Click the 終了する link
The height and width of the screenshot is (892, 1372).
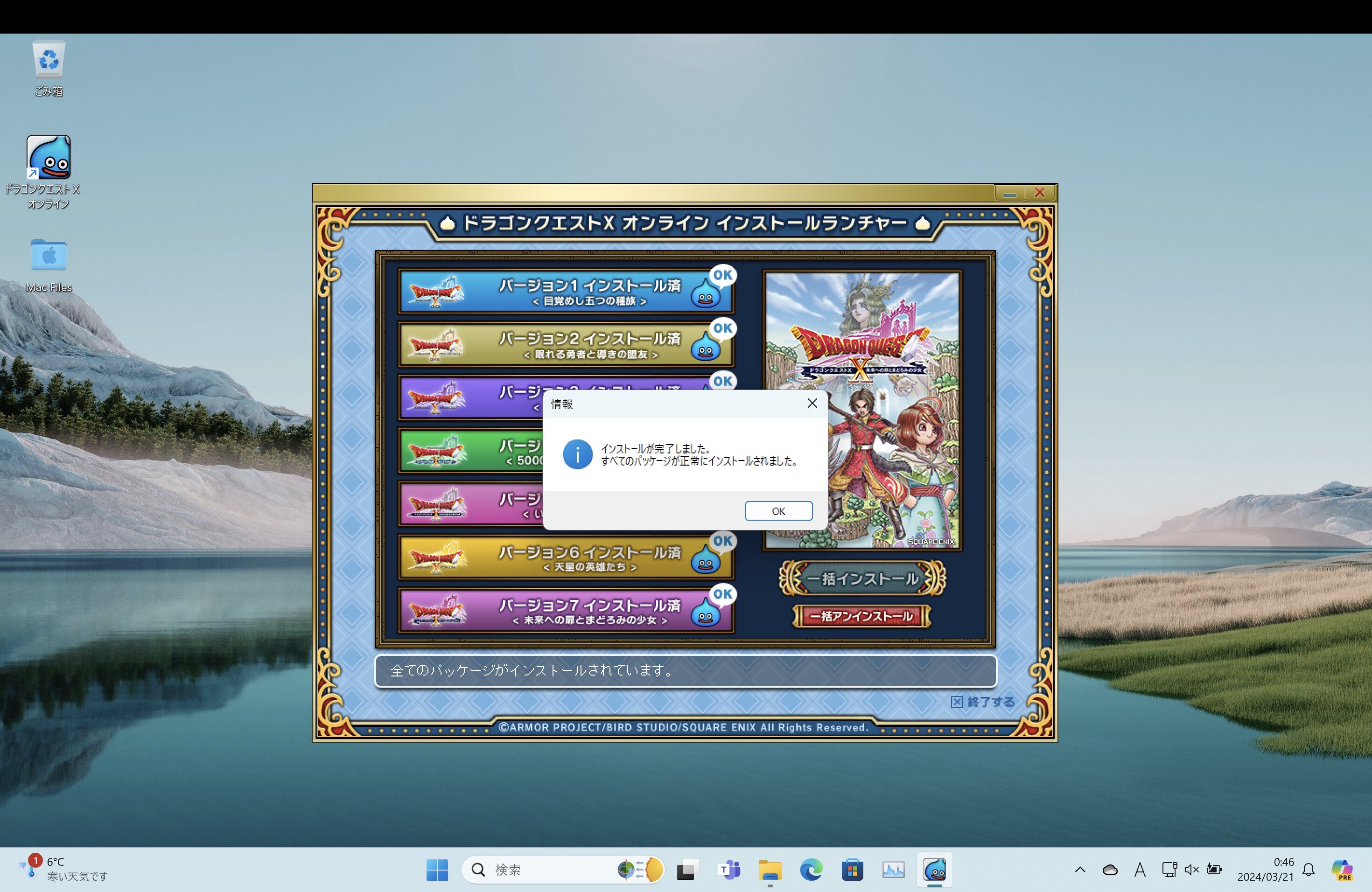click(983, 702)
